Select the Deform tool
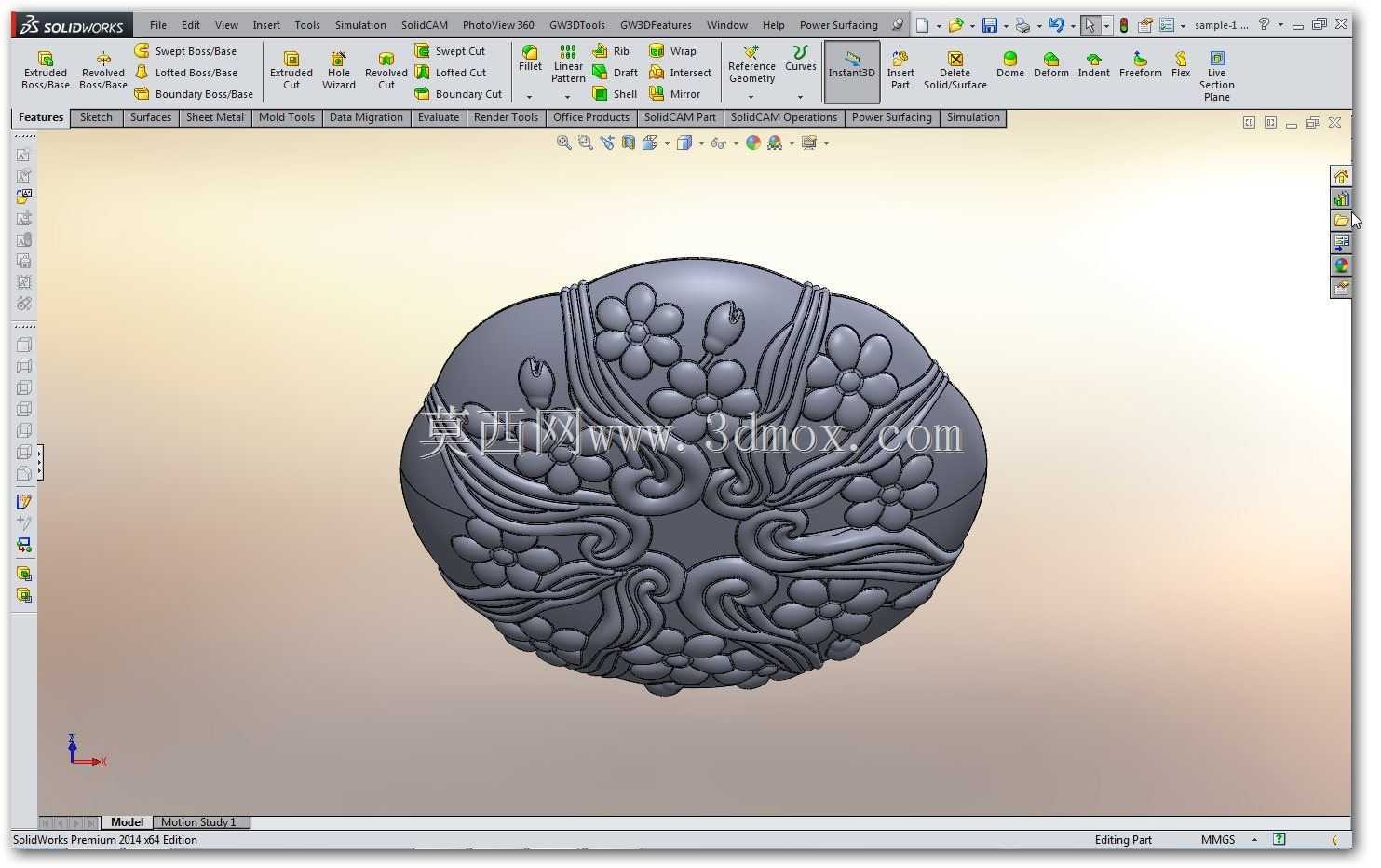Image resolution: width=1381 pixels, height=868 pixels. tap(1050, 64)
